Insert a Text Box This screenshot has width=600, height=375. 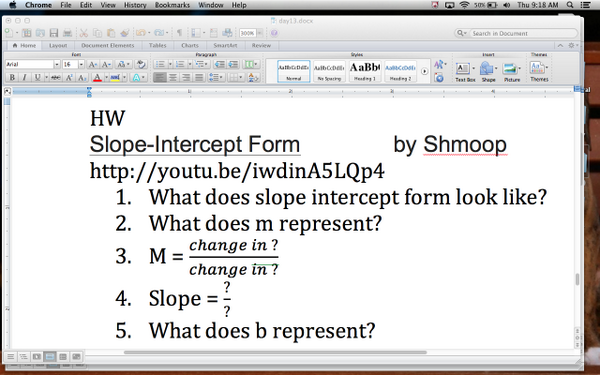click(x=465, y=72)
